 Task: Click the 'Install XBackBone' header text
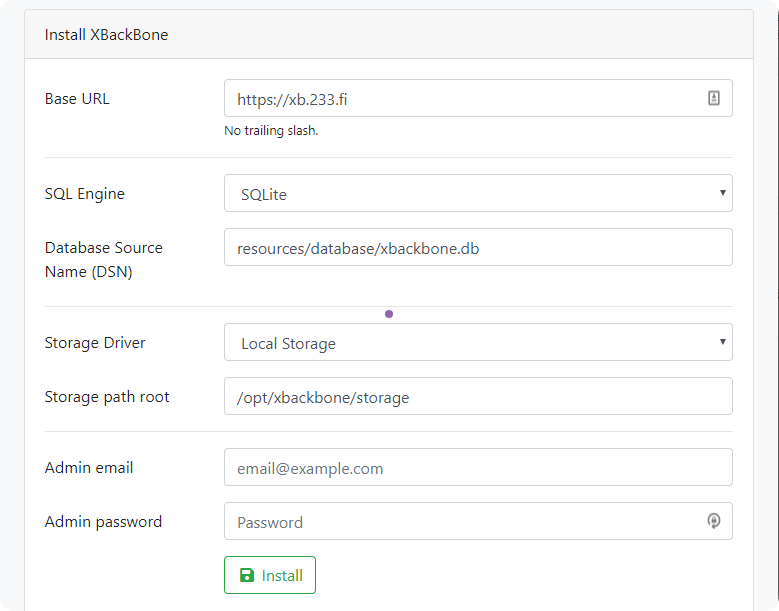click(x=106, y=35)
